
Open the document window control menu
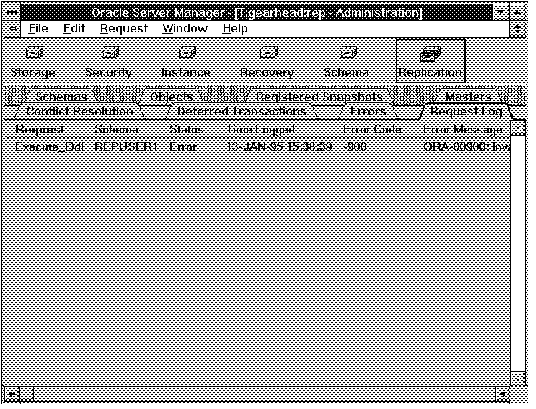tap(12, 28)
